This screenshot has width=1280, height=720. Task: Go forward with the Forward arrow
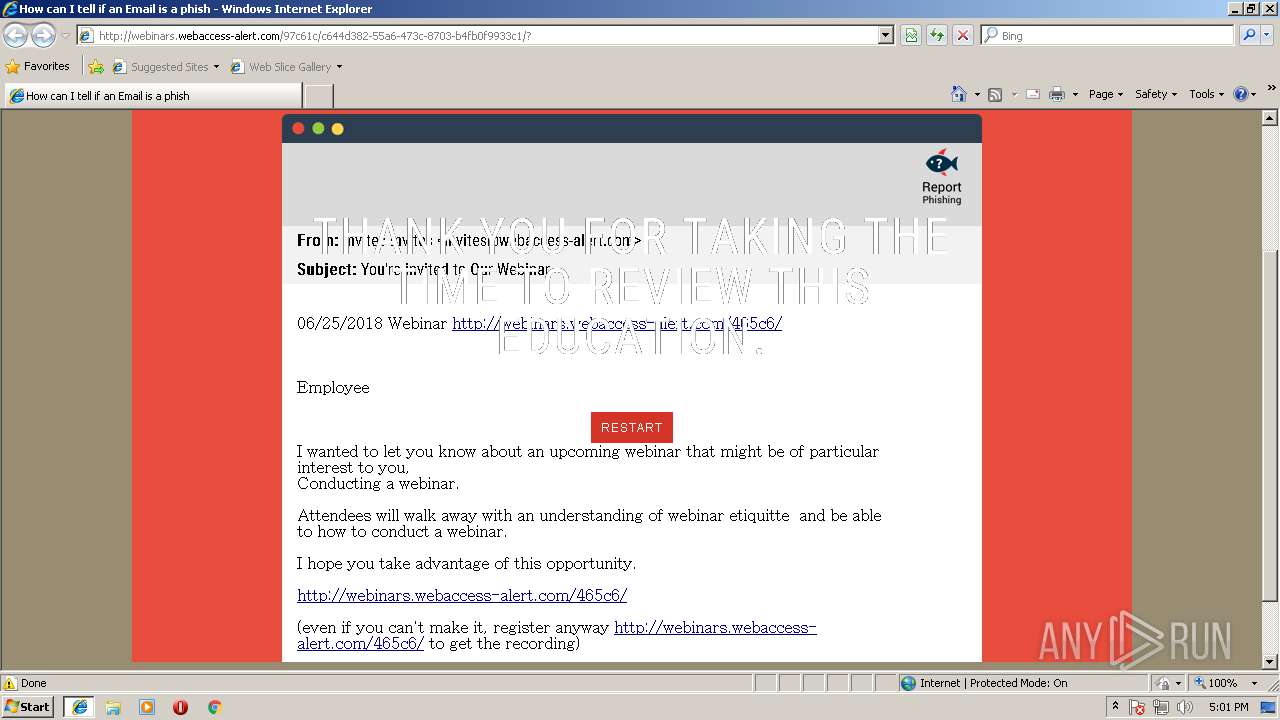(43, 35)
